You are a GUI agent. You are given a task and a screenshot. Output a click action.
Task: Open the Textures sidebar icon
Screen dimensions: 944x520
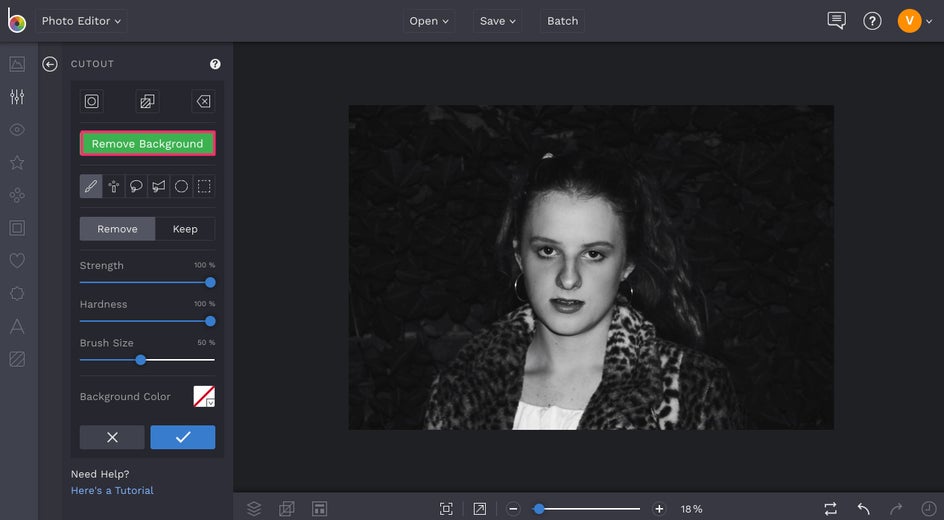tap(17, 359)
